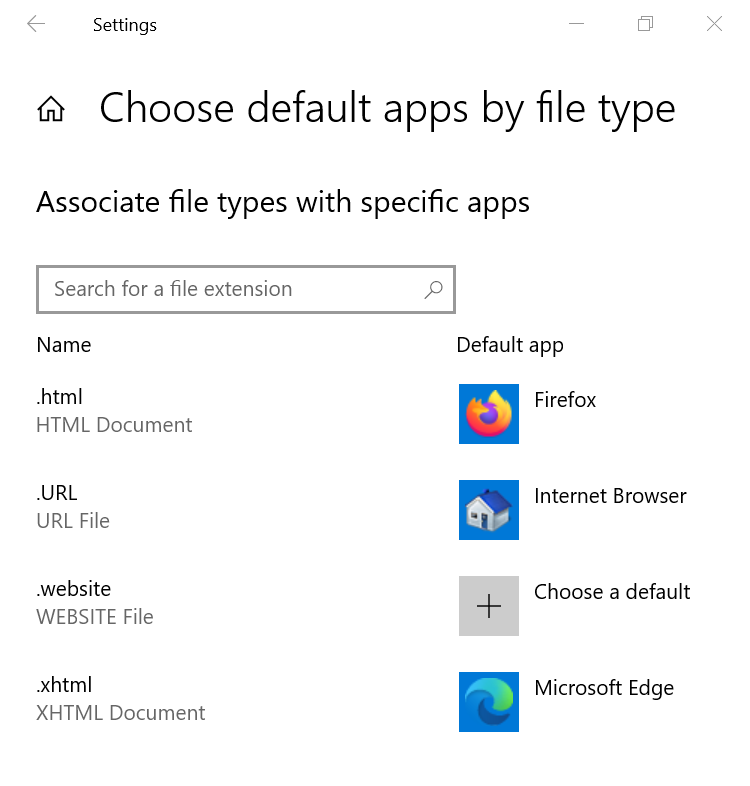This screenshot has height=786, width=750.
Task: Open Settings home via house icon
Action: click(51, 109)
